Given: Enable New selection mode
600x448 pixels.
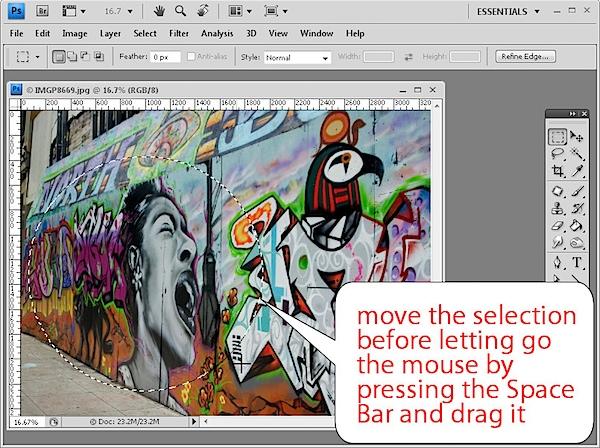Looking at the screenshot, I should tap(59, 57).
